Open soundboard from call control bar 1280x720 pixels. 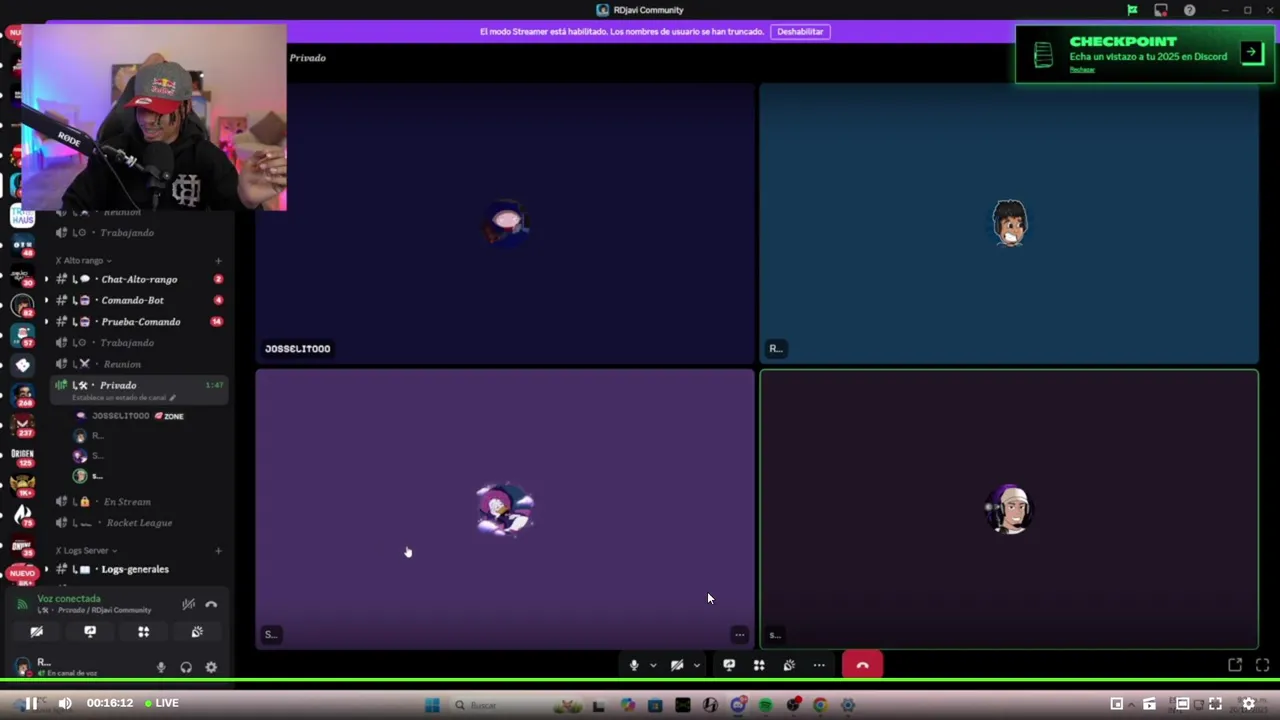[789, 665]
